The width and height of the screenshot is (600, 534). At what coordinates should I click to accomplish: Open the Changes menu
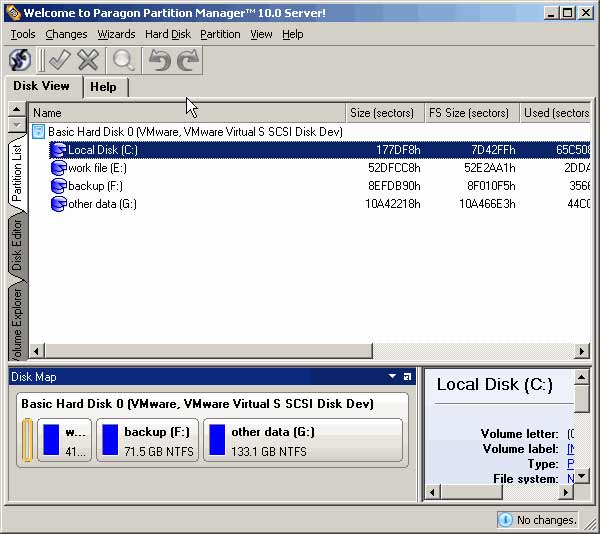(x=66, y=34)
